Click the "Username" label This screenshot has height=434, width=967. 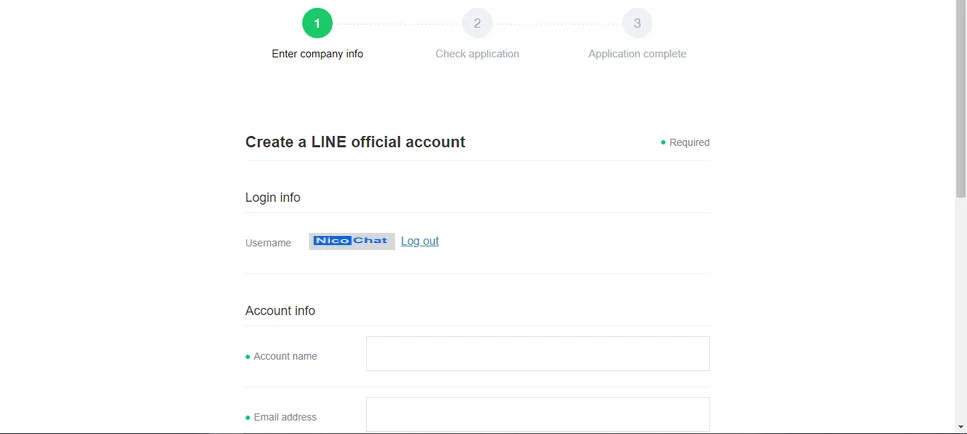[268, 243]
